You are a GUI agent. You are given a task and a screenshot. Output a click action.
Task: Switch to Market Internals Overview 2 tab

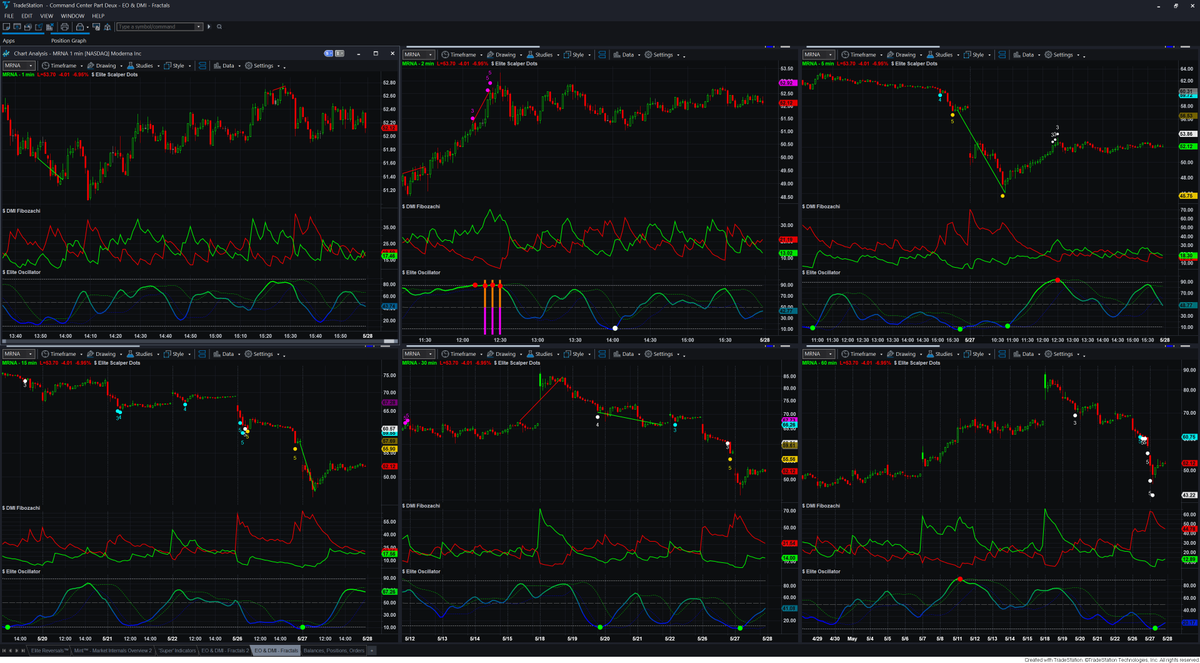click(x=113, y=651)
